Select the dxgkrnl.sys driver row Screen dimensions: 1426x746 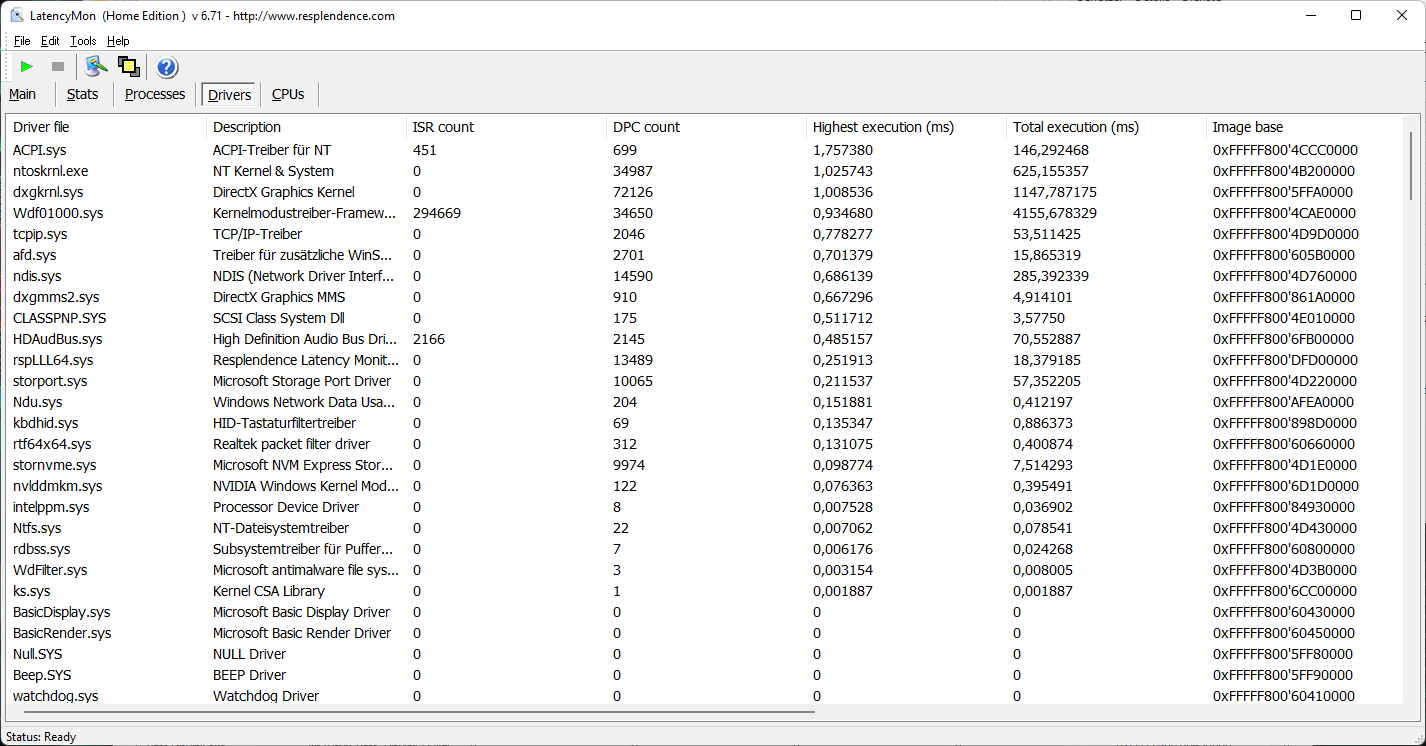point(705,192)
